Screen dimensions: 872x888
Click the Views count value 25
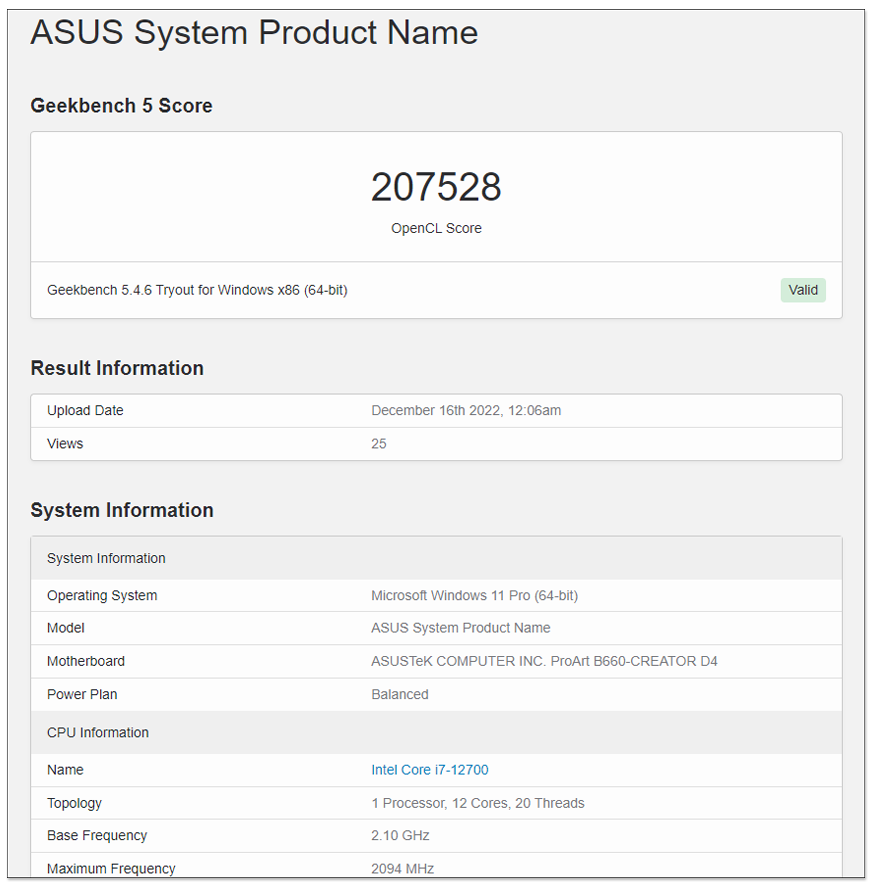[x=379, y=444]
